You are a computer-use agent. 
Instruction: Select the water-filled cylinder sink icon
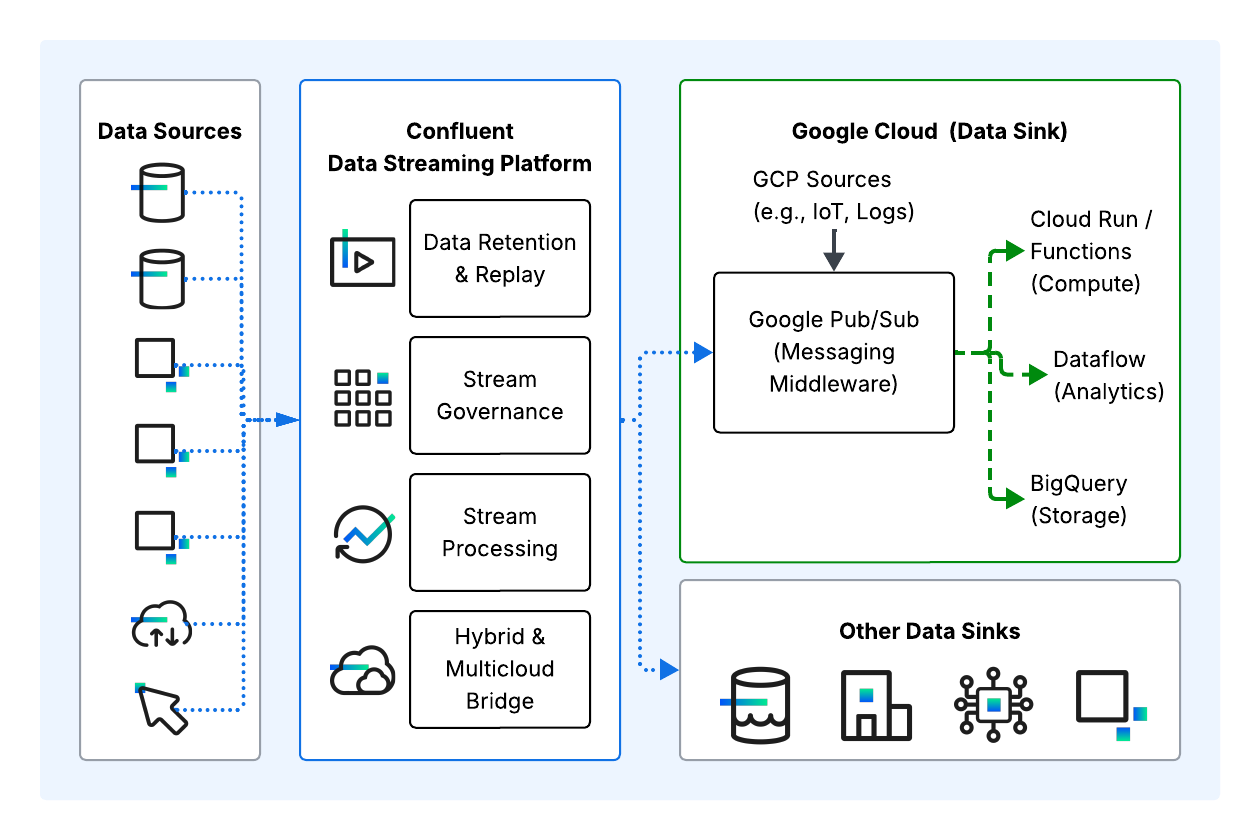click(x=758, y=703)
